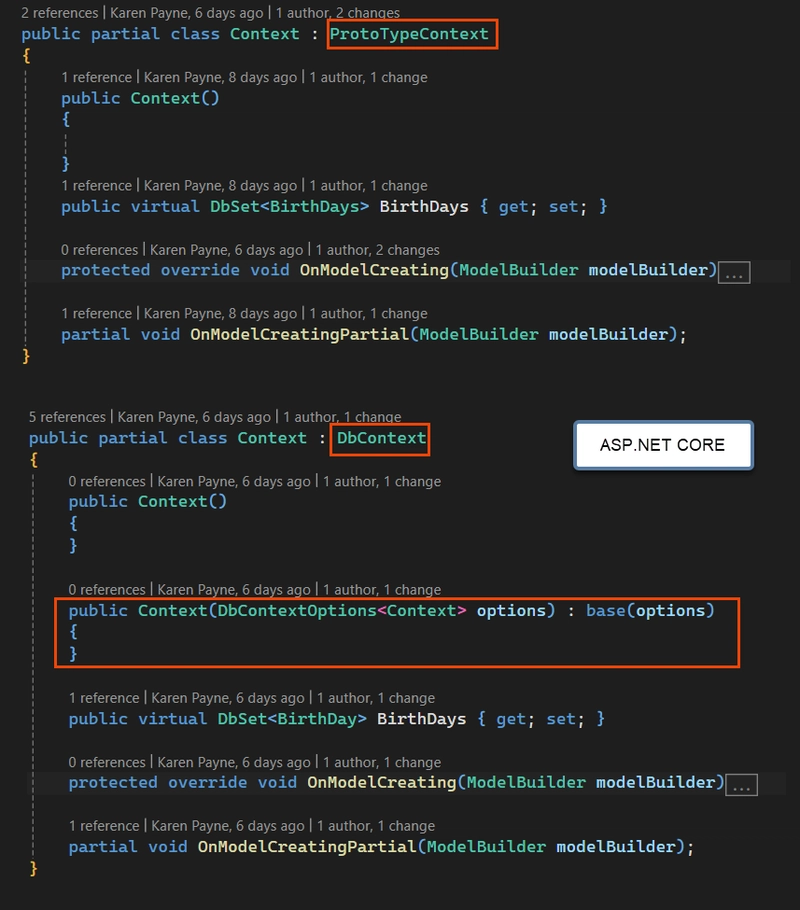
Task: Open the "2 references" CodeLens above the ProtoTypeContext class
Action: click(60, 12)
